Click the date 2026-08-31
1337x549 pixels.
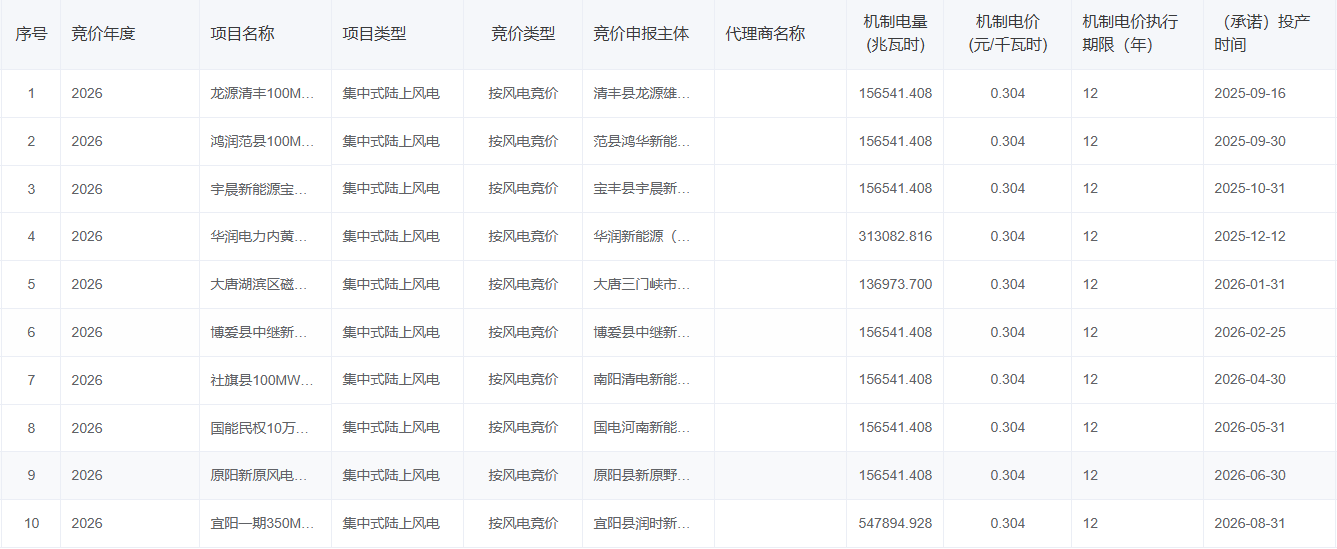(1250, 524)
